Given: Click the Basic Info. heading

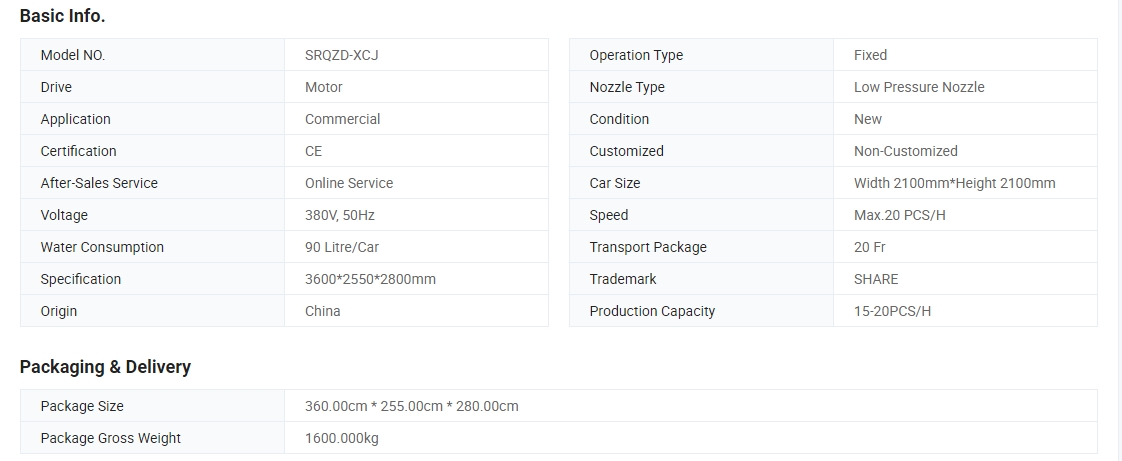Looking at the screenshot, I should click(63, 16).
